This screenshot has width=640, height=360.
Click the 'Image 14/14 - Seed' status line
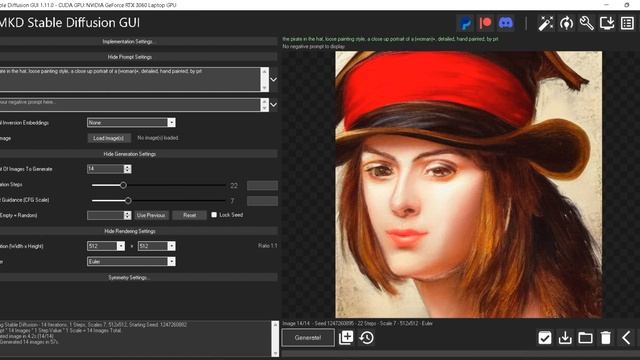(x=358, y=324)
